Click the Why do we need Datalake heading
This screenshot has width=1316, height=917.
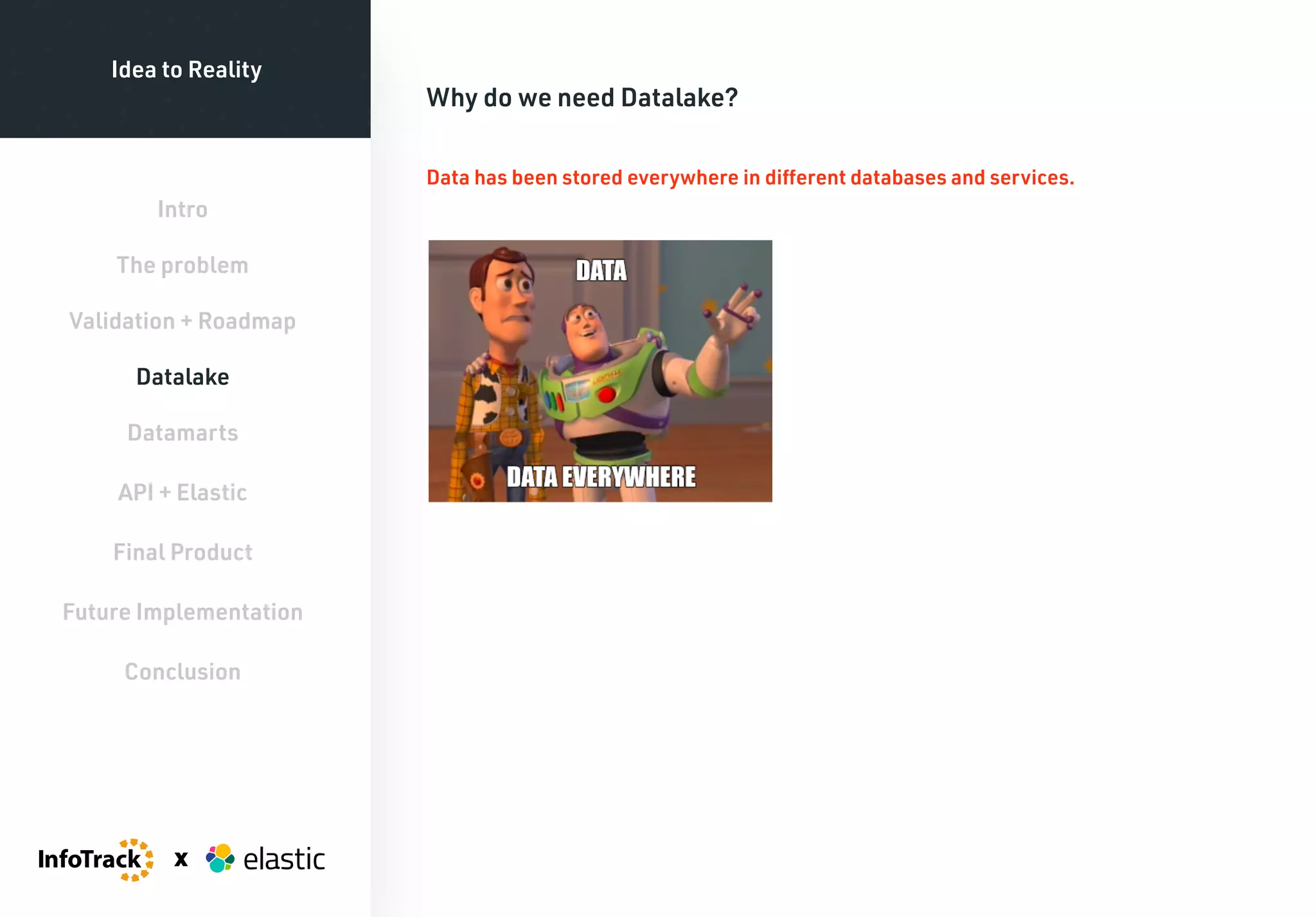coord(582,98)
